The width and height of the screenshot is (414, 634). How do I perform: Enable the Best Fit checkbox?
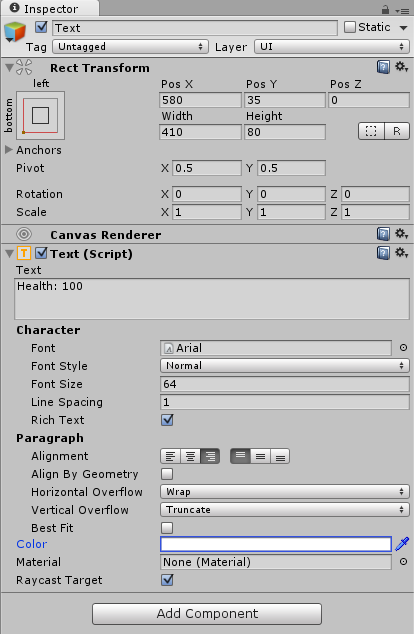click(x=167, y=528)
